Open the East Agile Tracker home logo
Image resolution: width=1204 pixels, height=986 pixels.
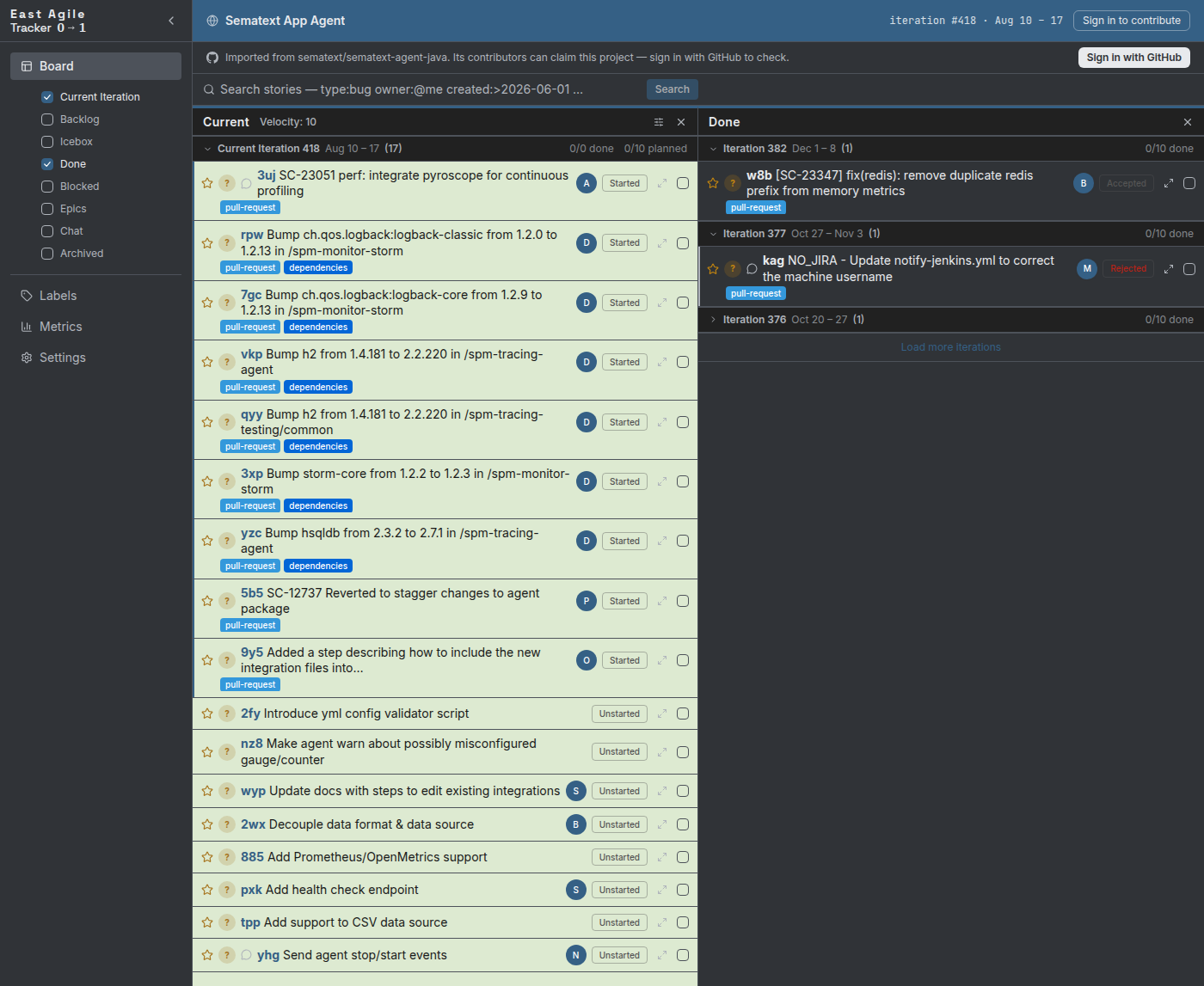48,21
